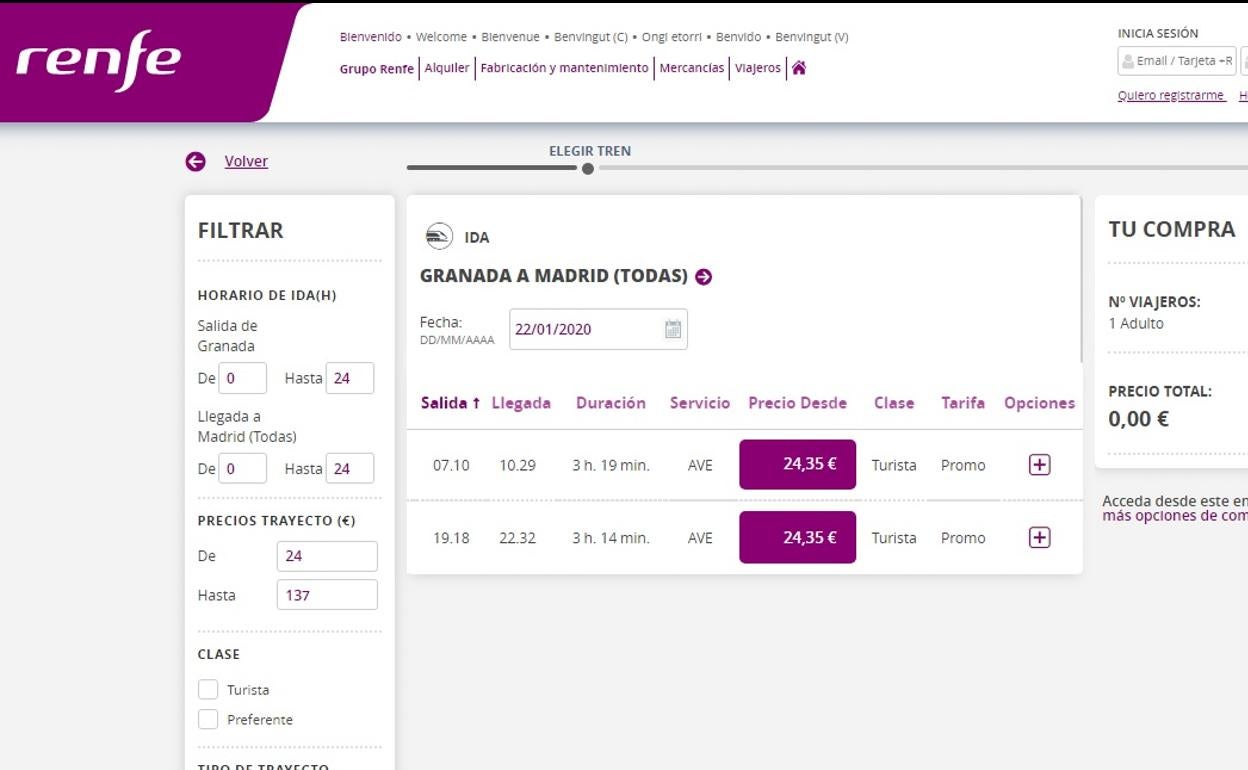Open the calendar date picker icon
This screenshot has height=770, width=1248.
[x=673, y=329]
